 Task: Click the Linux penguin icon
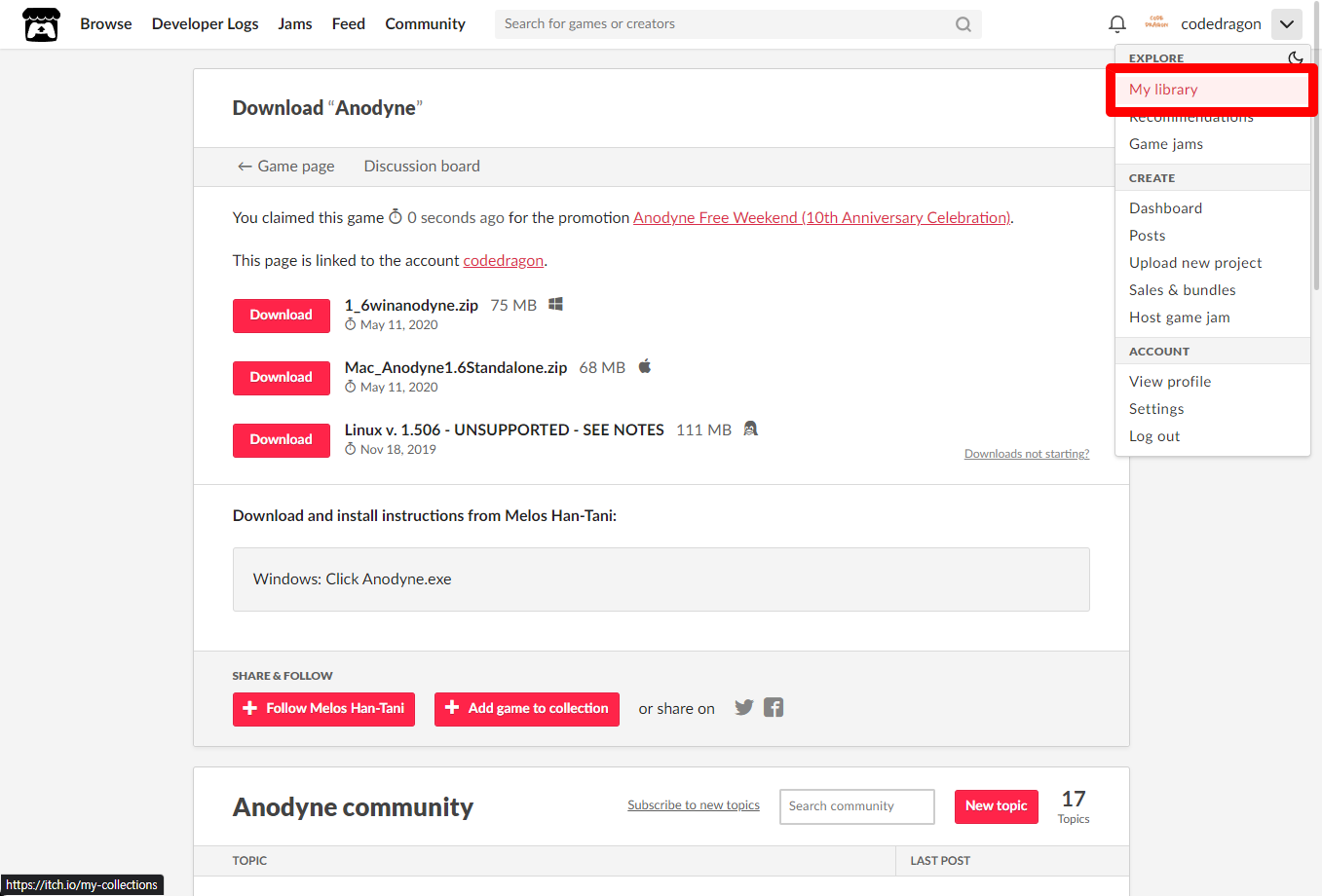tap(750, 429)
